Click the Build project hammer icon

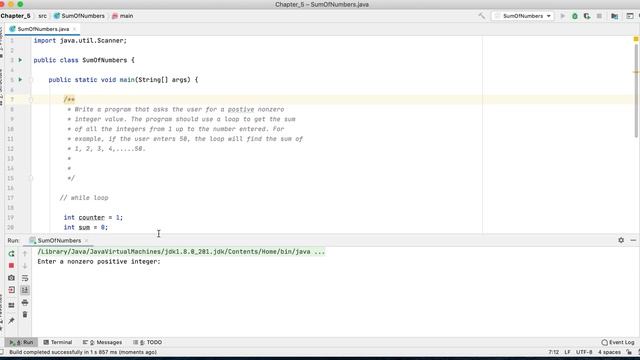click(x=482, y=16)
